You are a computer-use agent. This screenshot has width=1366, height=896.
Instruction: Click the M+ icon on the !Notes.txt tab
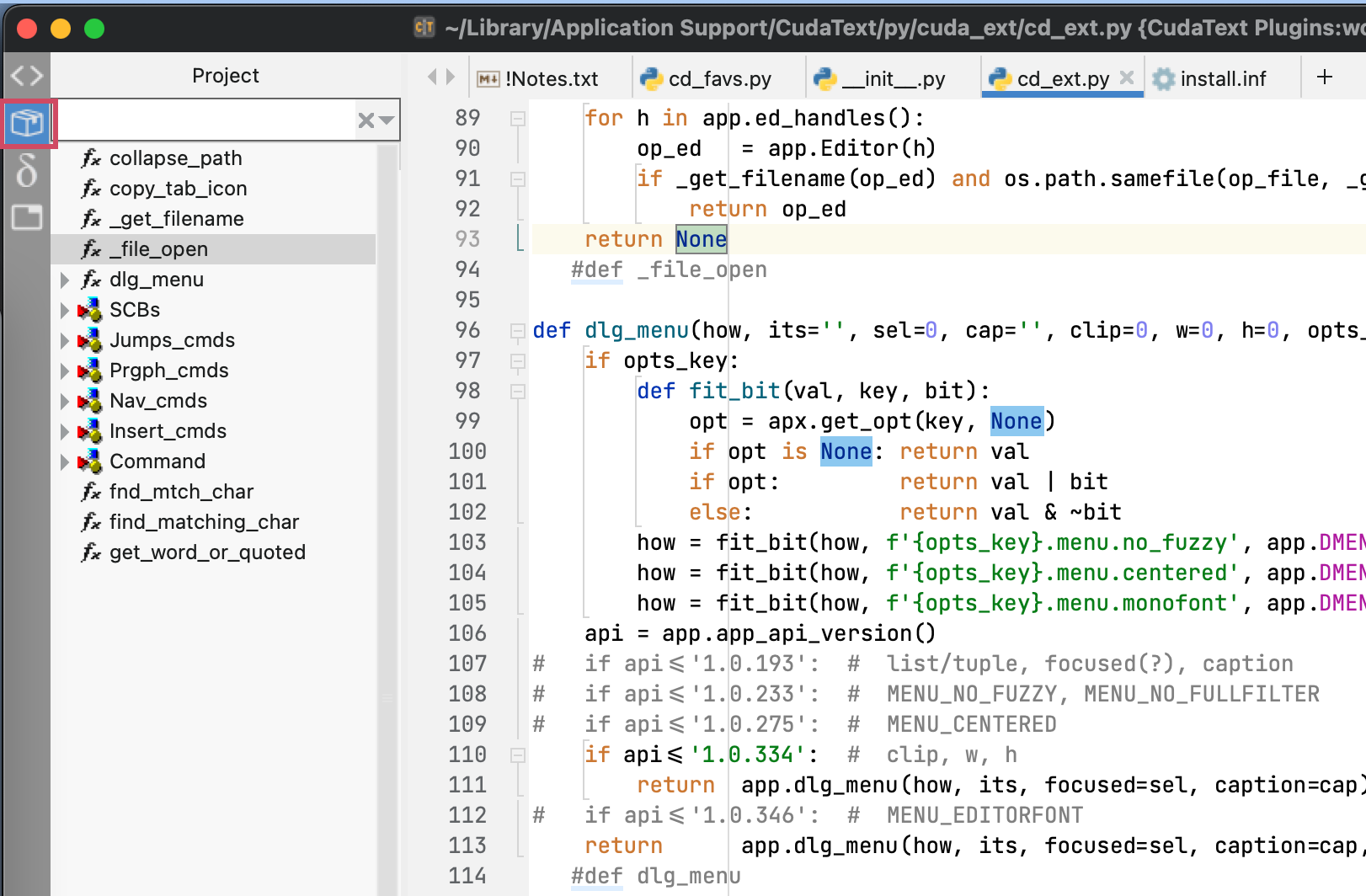(487, 78)
